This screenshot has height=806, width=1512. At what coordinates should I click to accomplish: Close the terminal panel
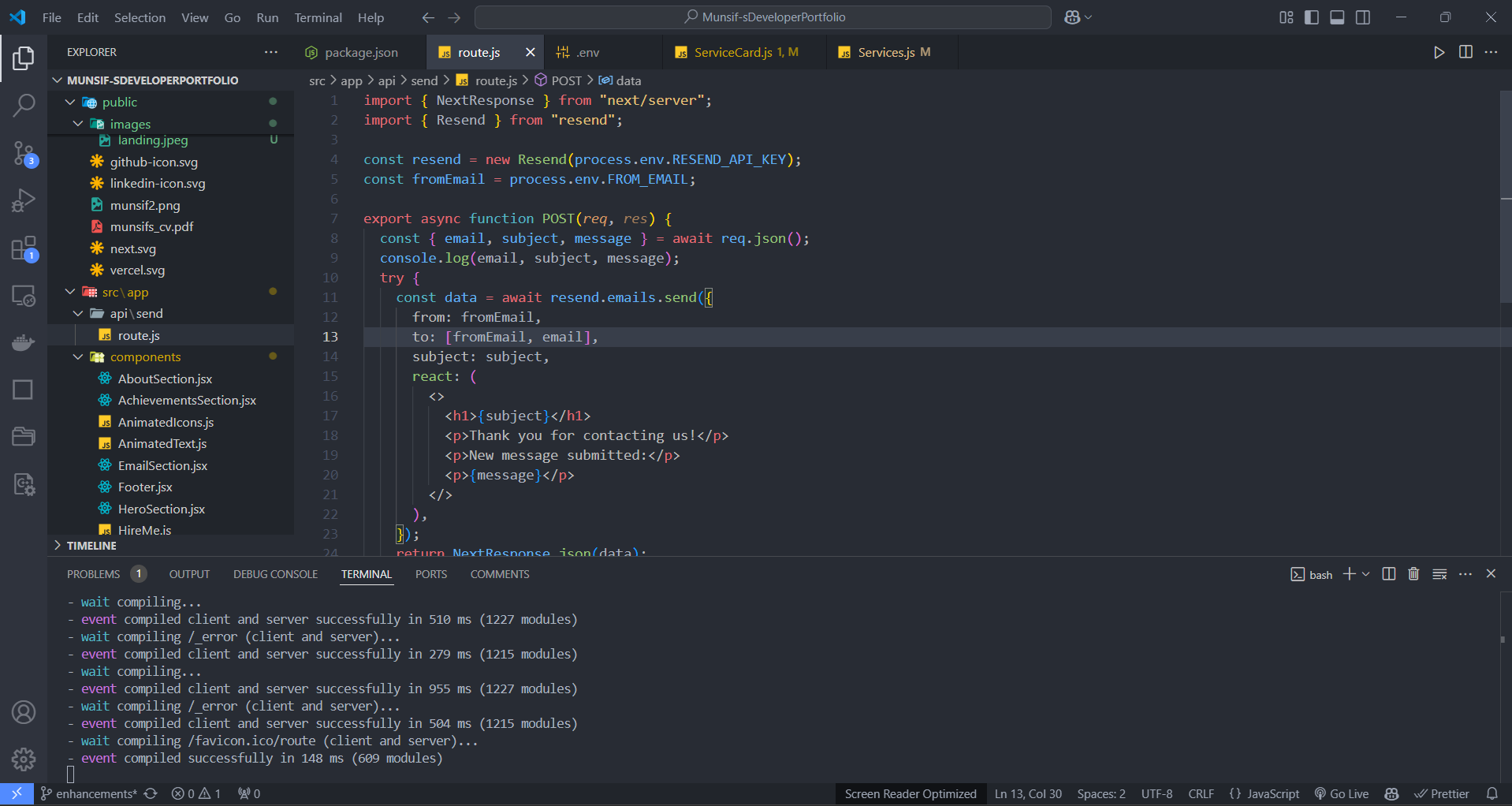click(1491, 574)
